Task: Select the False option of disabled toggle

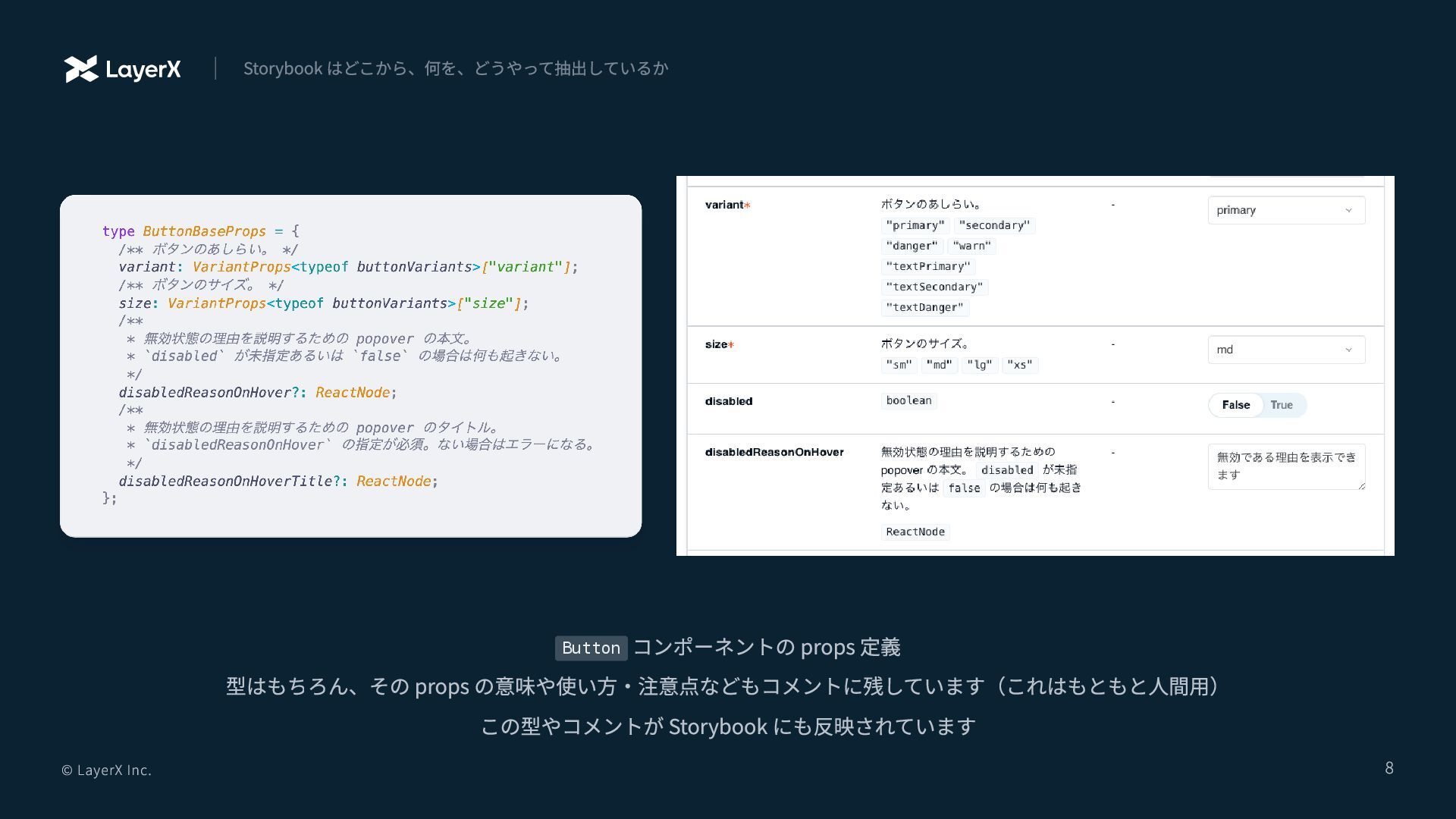Action: coord(1235,405)
